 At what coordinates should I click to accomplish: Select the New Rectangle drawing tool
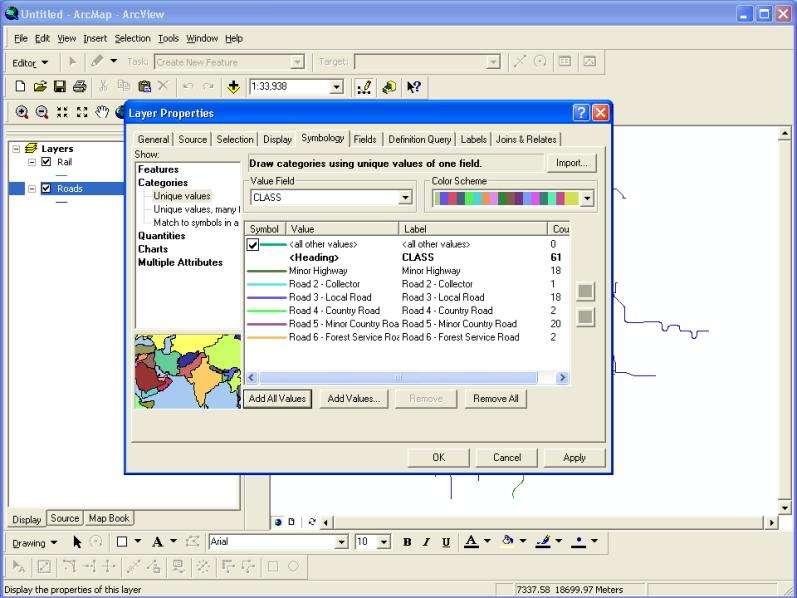coord(122,542)
